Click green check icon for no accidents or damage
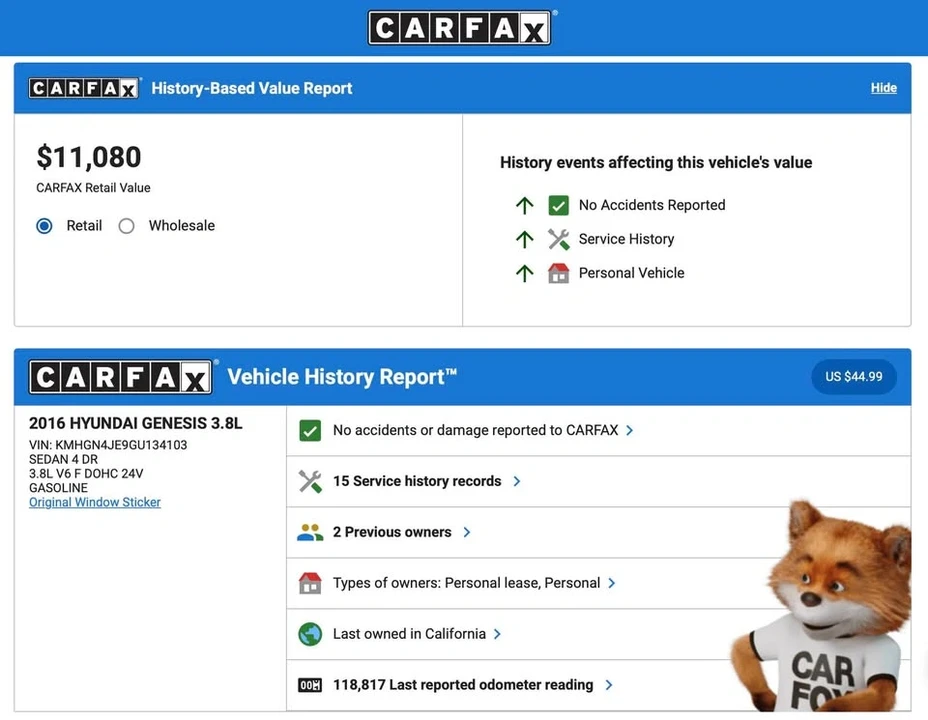The height and width of the screenshot is (720, 928). coord(310,431)
